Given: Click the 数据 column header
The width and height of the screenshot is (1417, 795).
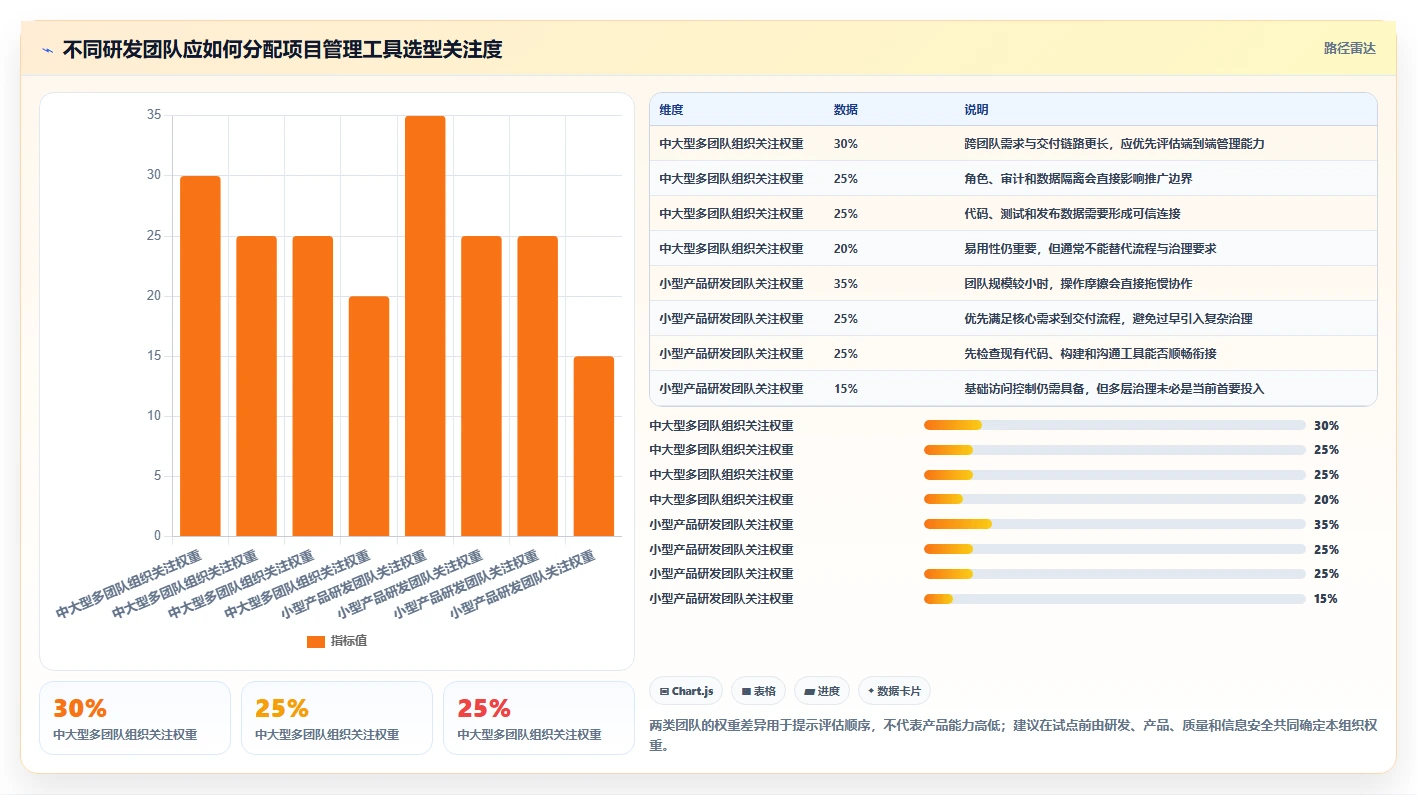Looking at the screenshot, I should [x=845, y=109].
